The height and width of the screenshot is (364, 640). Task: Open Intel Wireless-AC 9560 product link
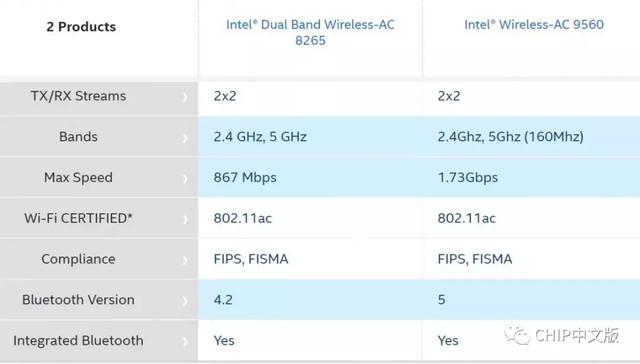pos(533,24)
